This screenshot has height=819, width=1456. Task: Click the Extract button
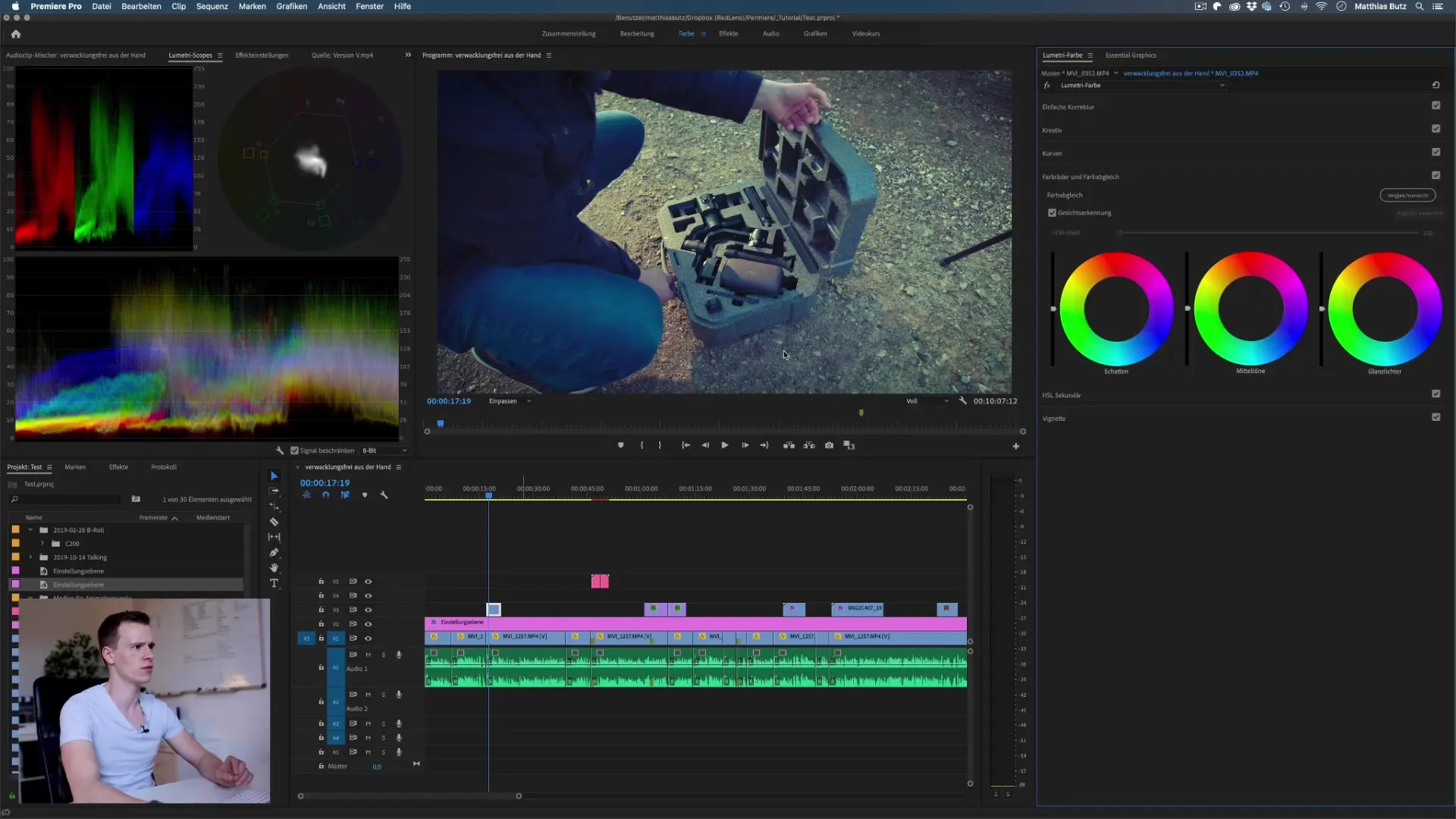coord(809,445)
